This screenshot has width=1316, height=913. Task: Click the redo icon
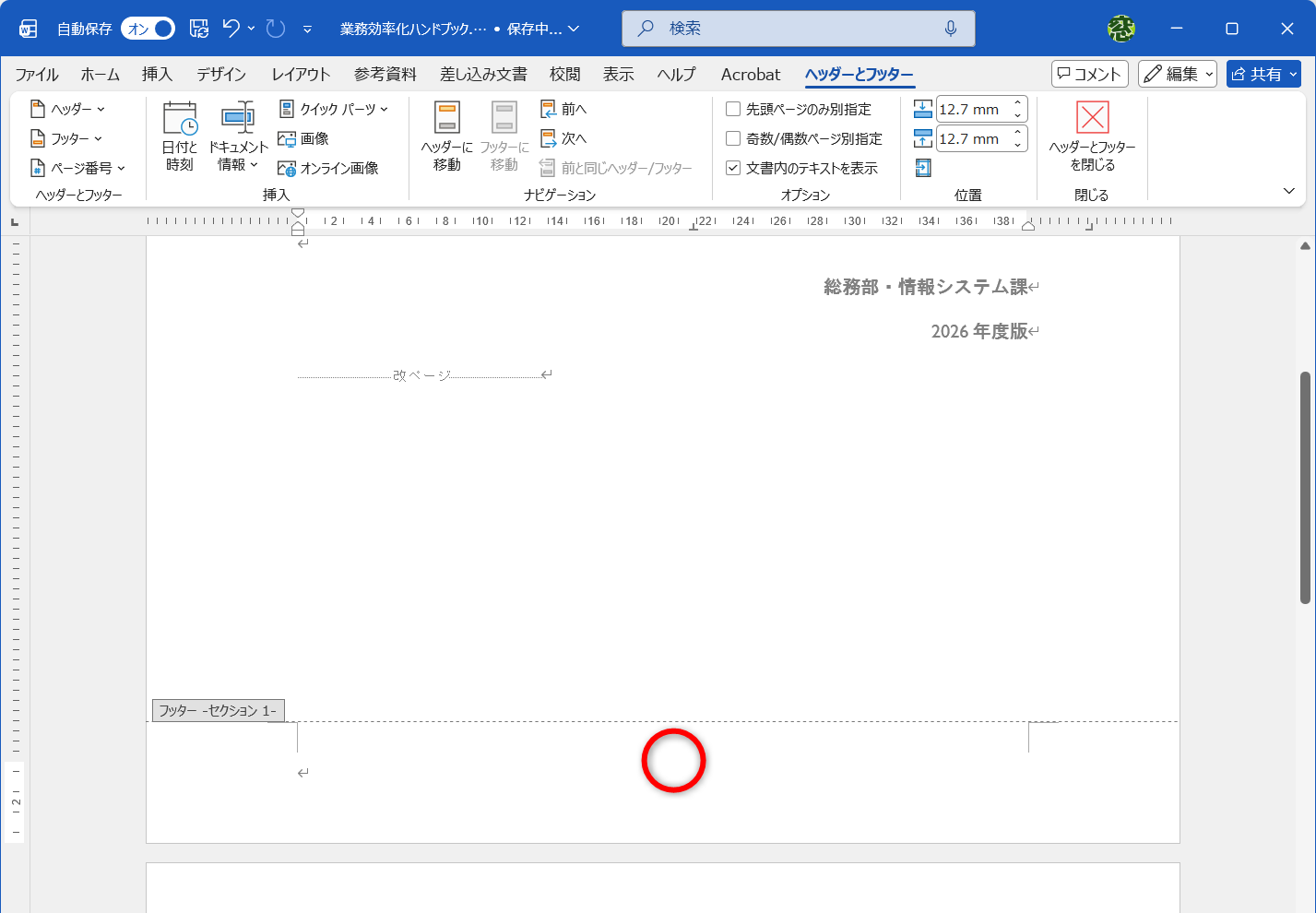(276, 29)
